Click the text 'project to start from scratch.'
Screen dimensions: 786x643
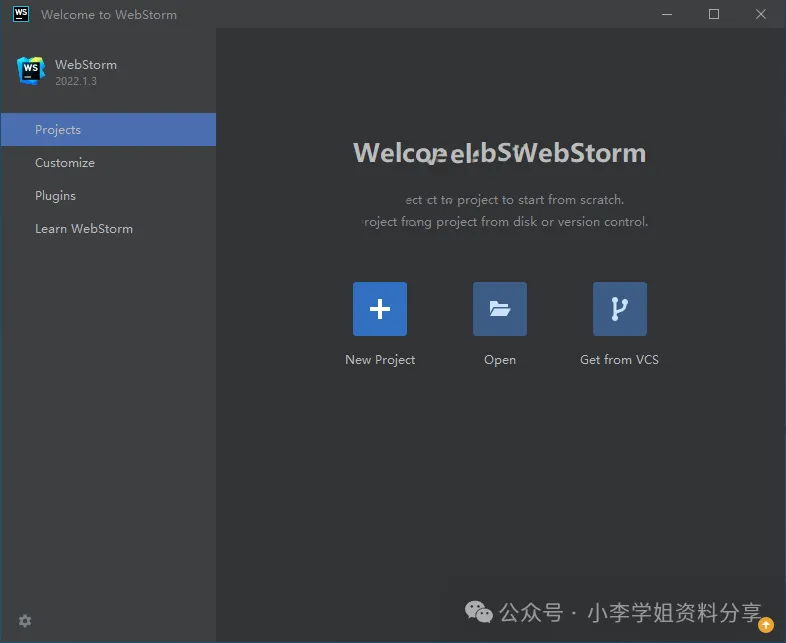pos(540,200)
